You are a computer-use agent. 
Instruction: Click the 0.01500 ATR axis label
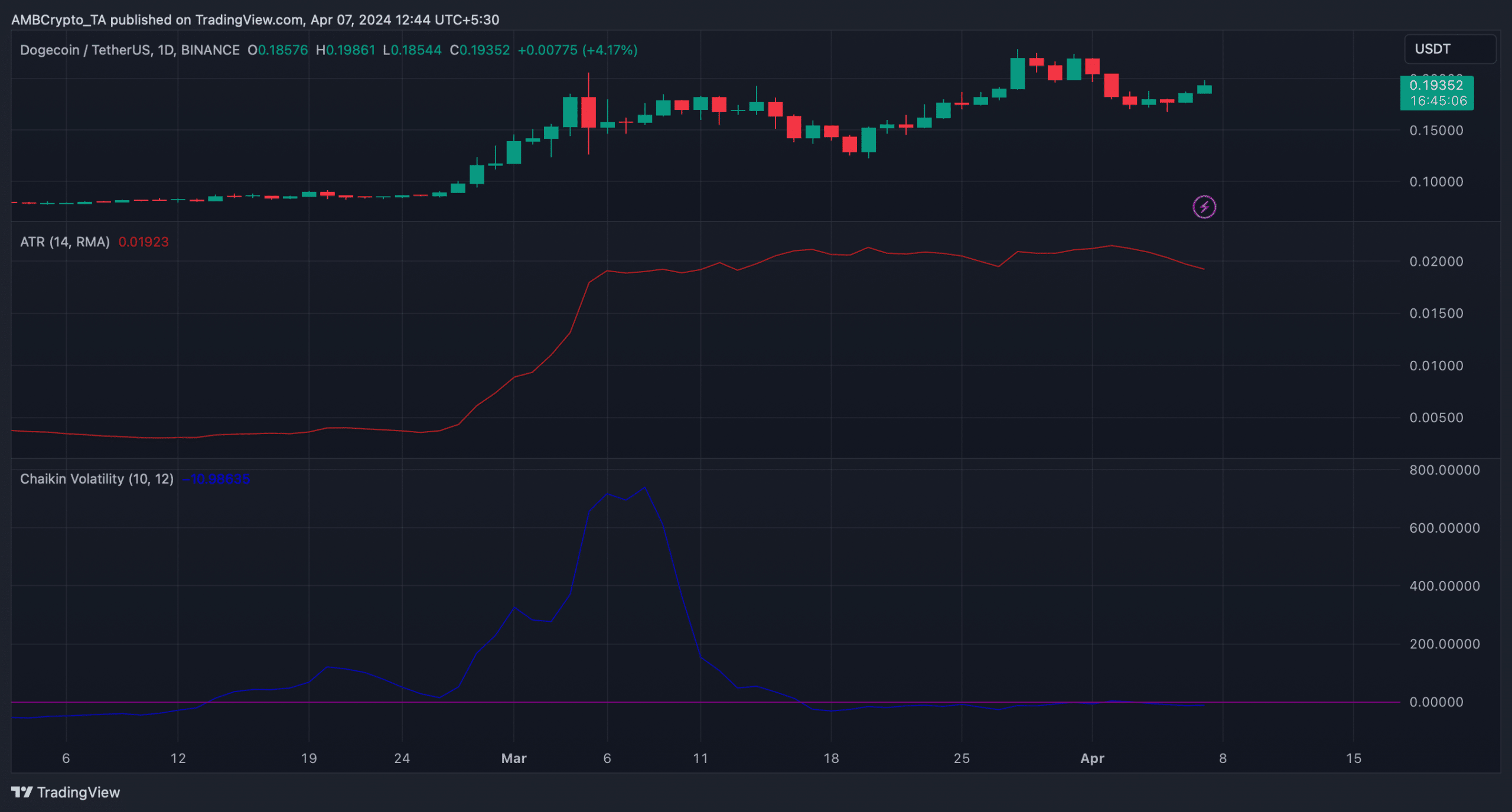[x=1436, y=314]
